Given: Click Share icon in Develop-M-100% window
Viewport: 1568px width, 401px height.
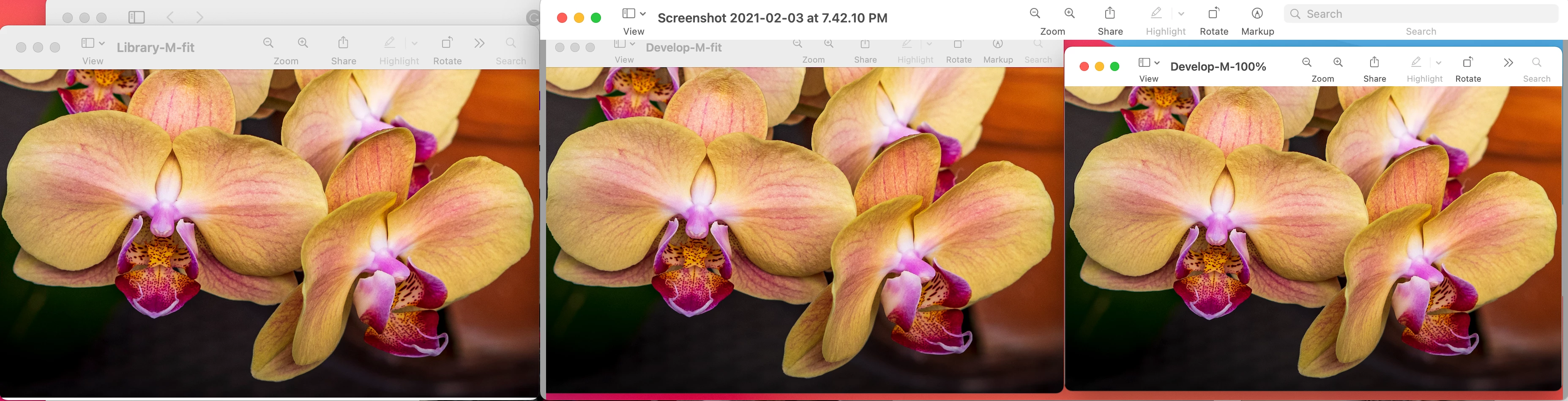Looking at the screenshot, I should [1374, 62].
